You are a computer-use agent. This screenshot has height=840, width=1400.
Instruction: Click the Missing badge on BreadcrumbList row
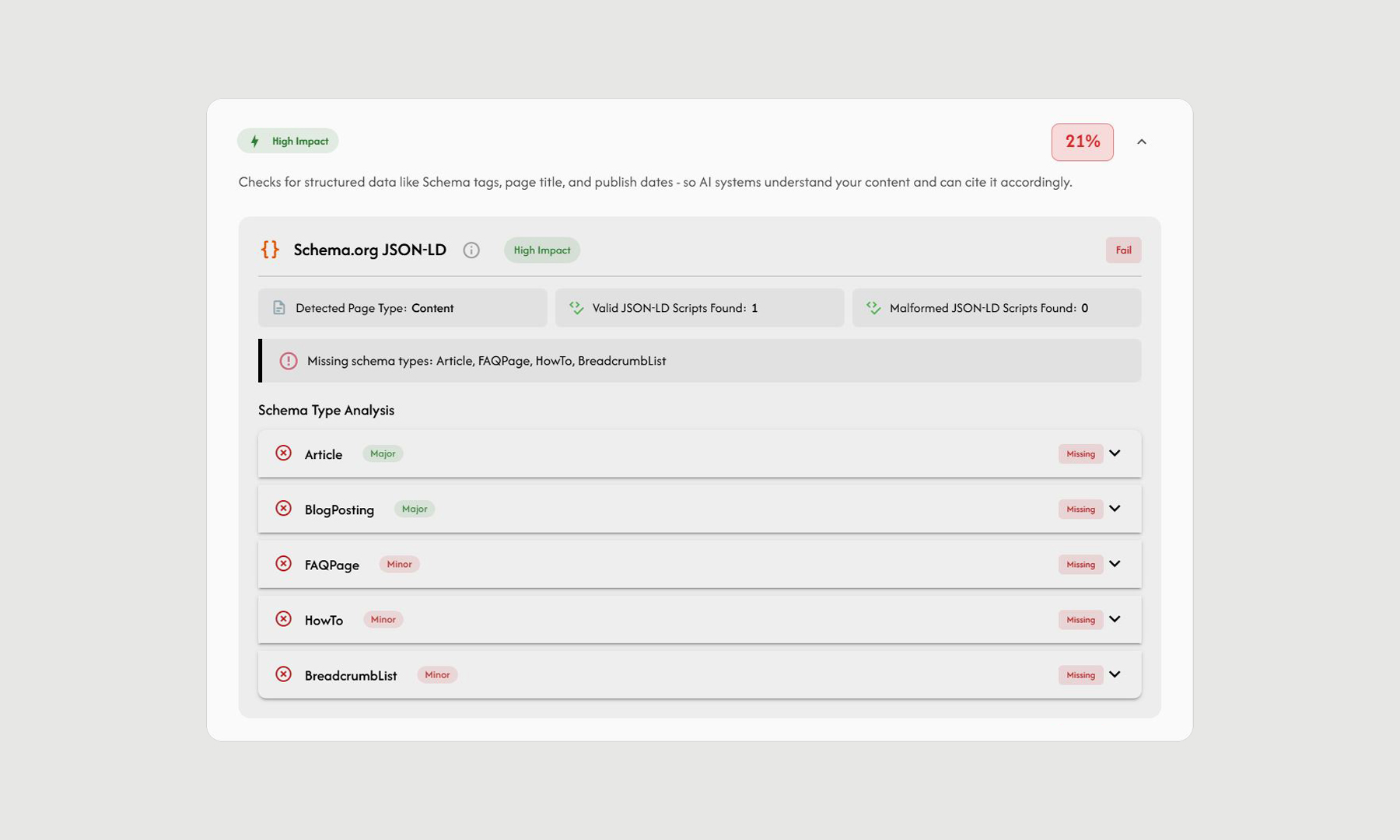coord(1080,675)
